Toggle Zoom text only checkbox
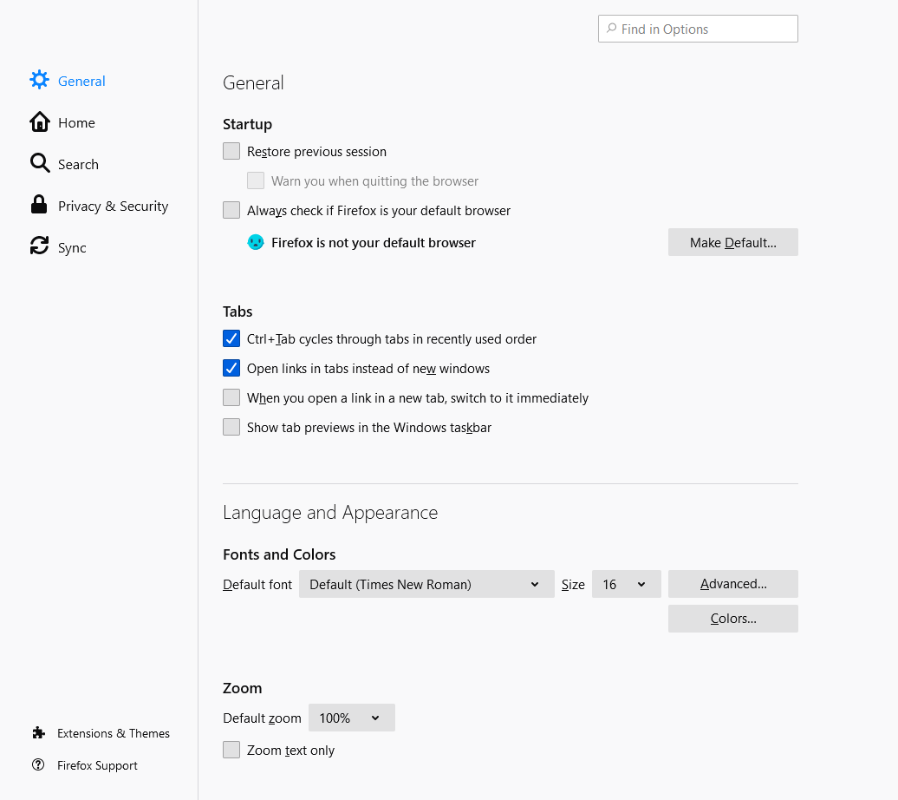 [x=232, y=750]
